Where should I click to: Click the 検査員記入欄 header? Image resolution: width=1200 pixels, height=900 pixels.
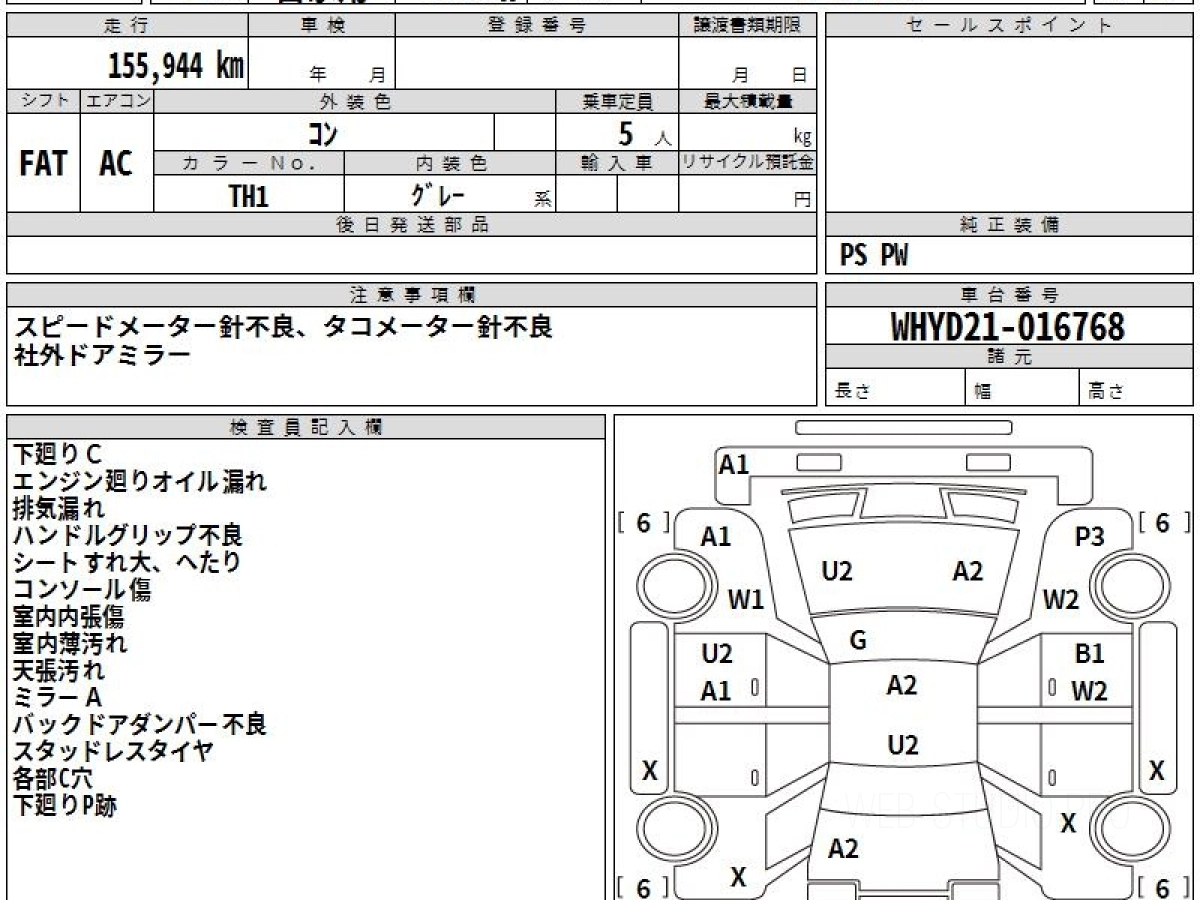click(x=306, y=427)
